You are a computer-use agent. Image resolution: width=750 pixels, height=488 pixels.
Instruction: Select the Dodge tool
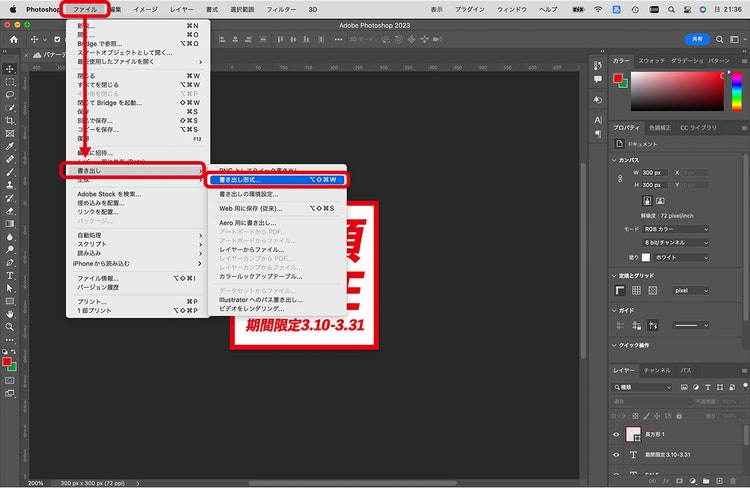click(10, 249)
